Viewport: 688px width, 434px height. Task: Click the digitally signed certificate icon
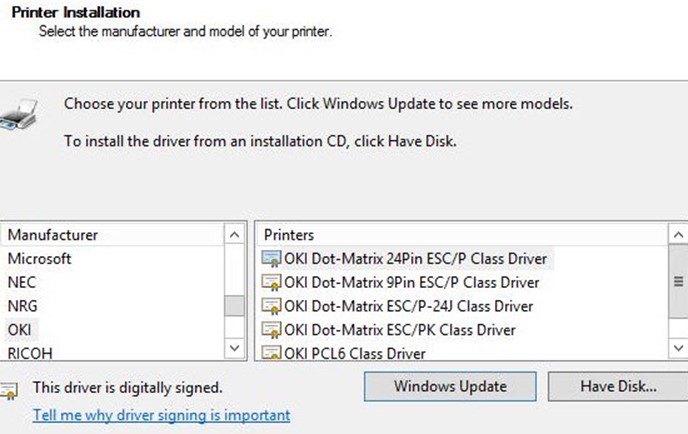[x=9, y=390]
